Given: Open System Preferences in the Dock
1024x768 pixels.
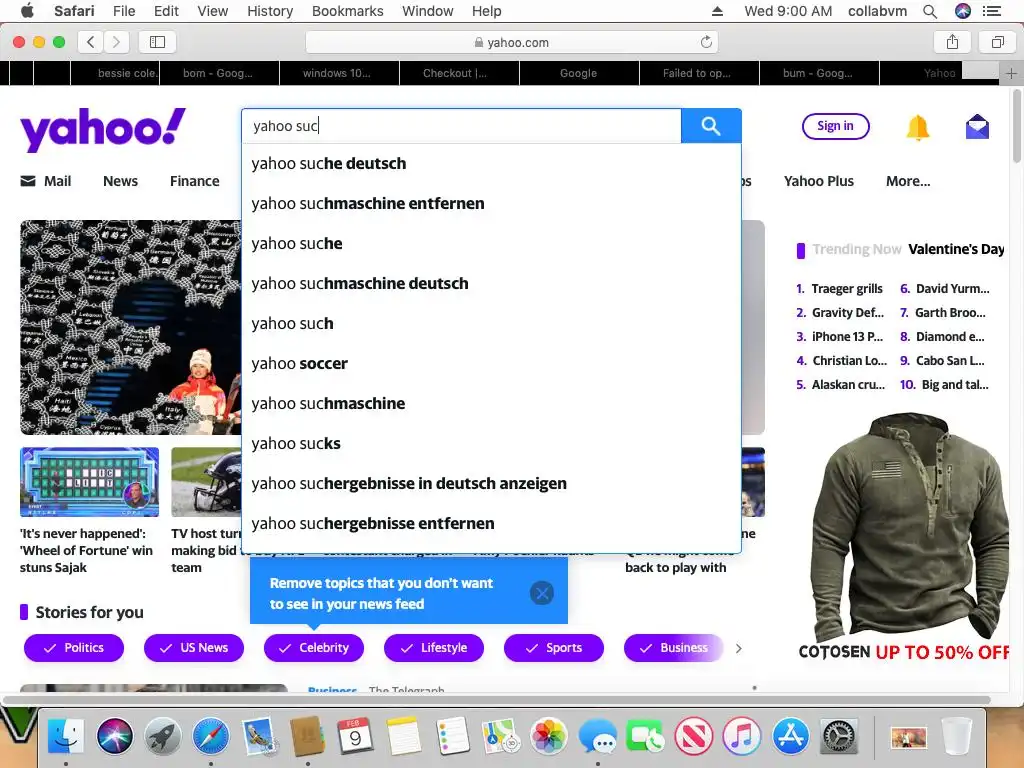Looking at the screenshot, I should 839,736.
